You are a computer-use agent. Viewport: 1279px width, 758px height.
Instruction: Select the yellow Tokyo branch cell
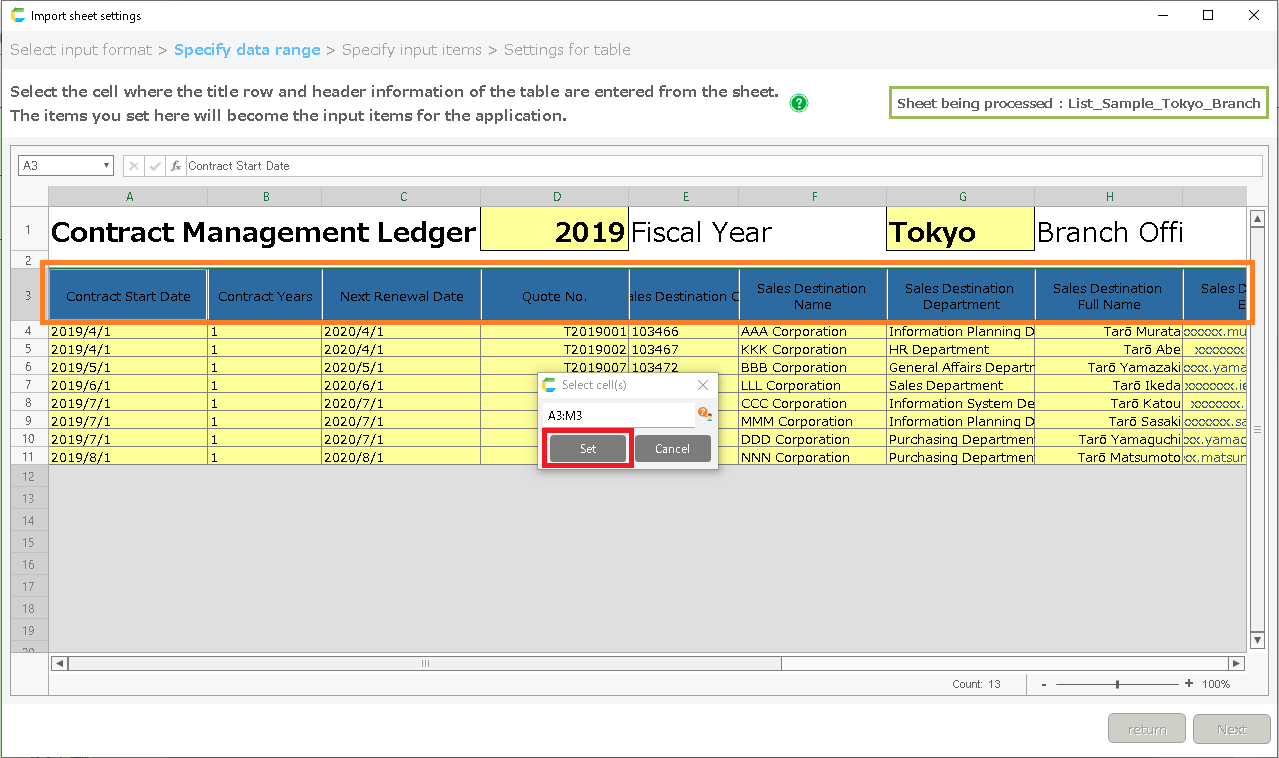pos(960,232)
